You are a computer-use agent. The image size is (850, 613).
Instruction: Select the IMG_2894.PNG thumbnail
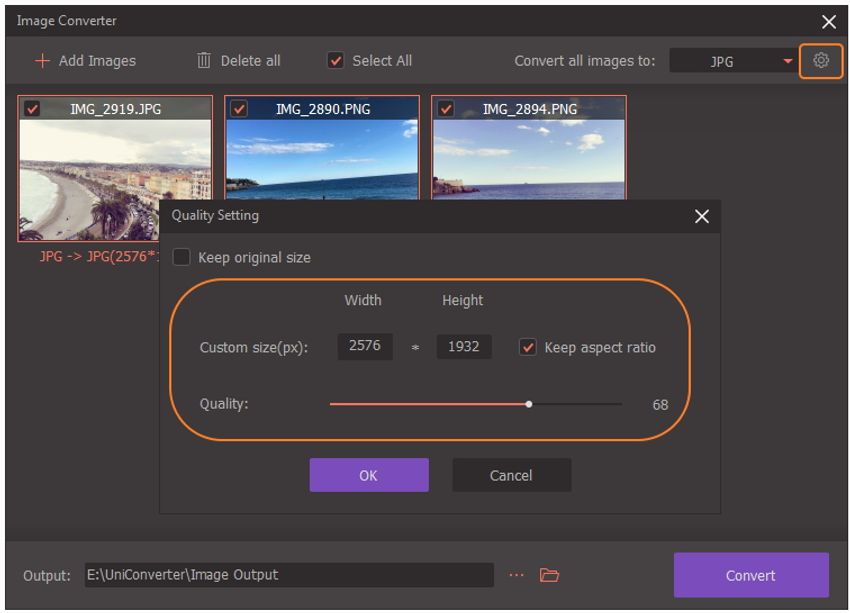(528, 160)
